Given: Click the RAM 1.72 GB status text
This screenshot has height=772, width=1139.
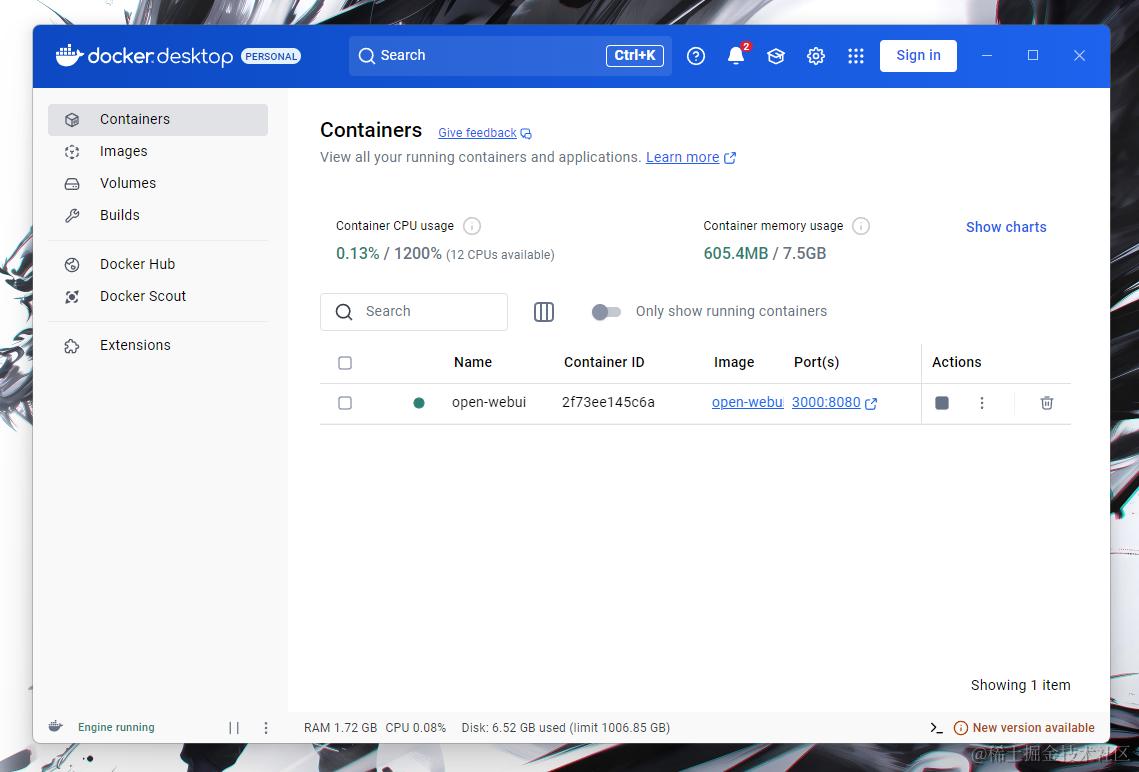Looking at the screenshot, I should coord(340,728).
